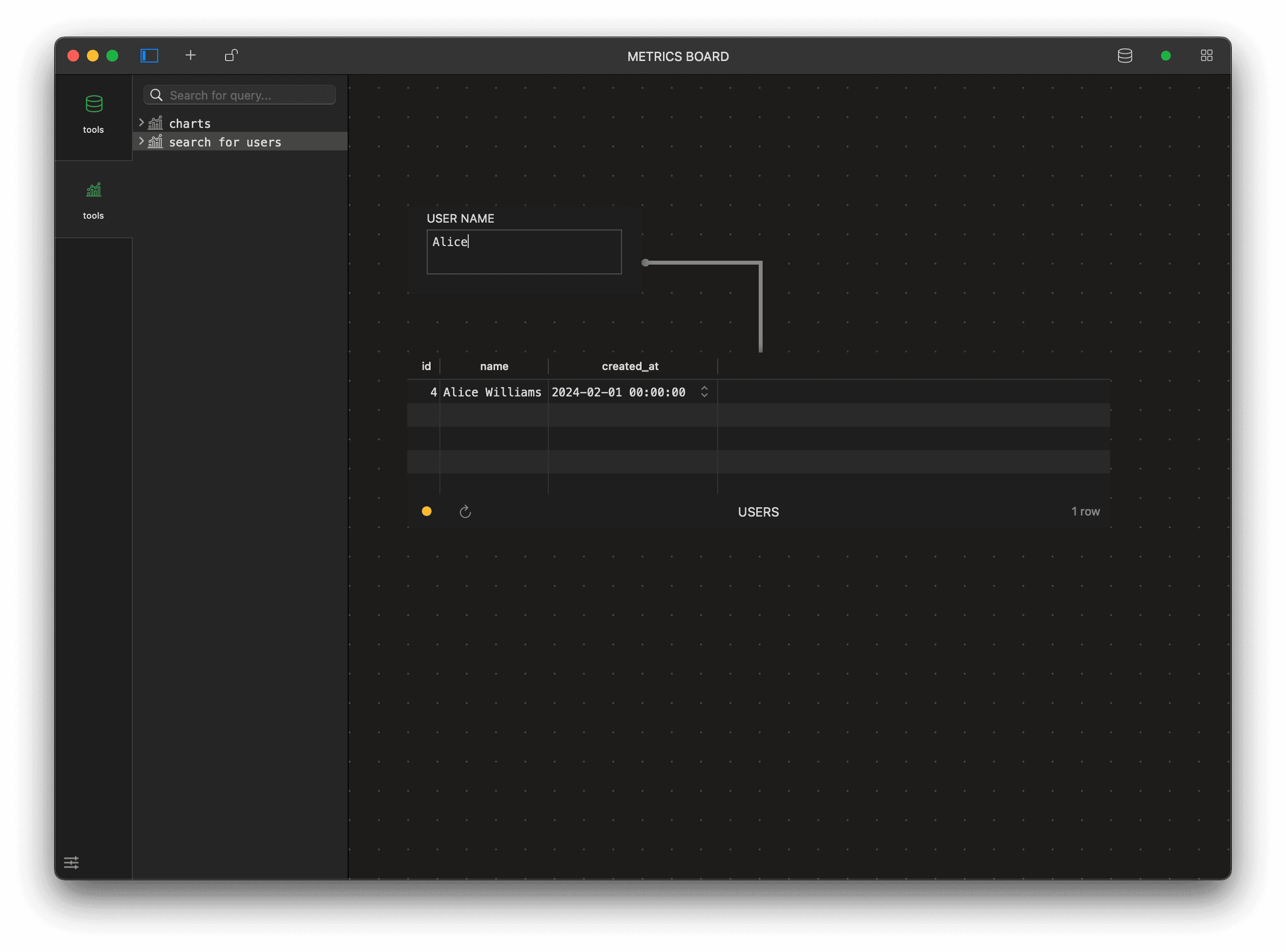This screenshot has width=1286, height=952.
Task: Open the database icon in top right
Action: point(1124,56)
